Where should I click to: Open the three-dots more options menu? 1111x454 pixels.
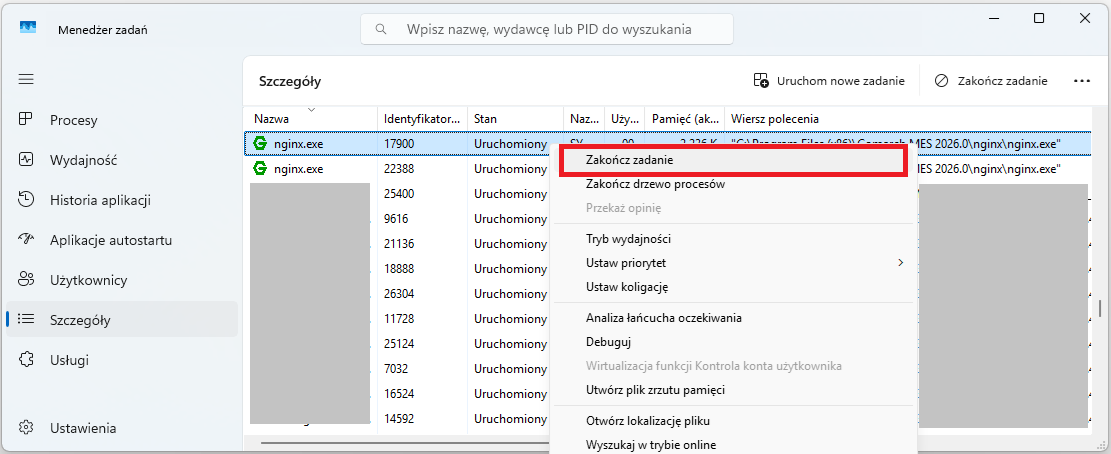click(1081, 81)
